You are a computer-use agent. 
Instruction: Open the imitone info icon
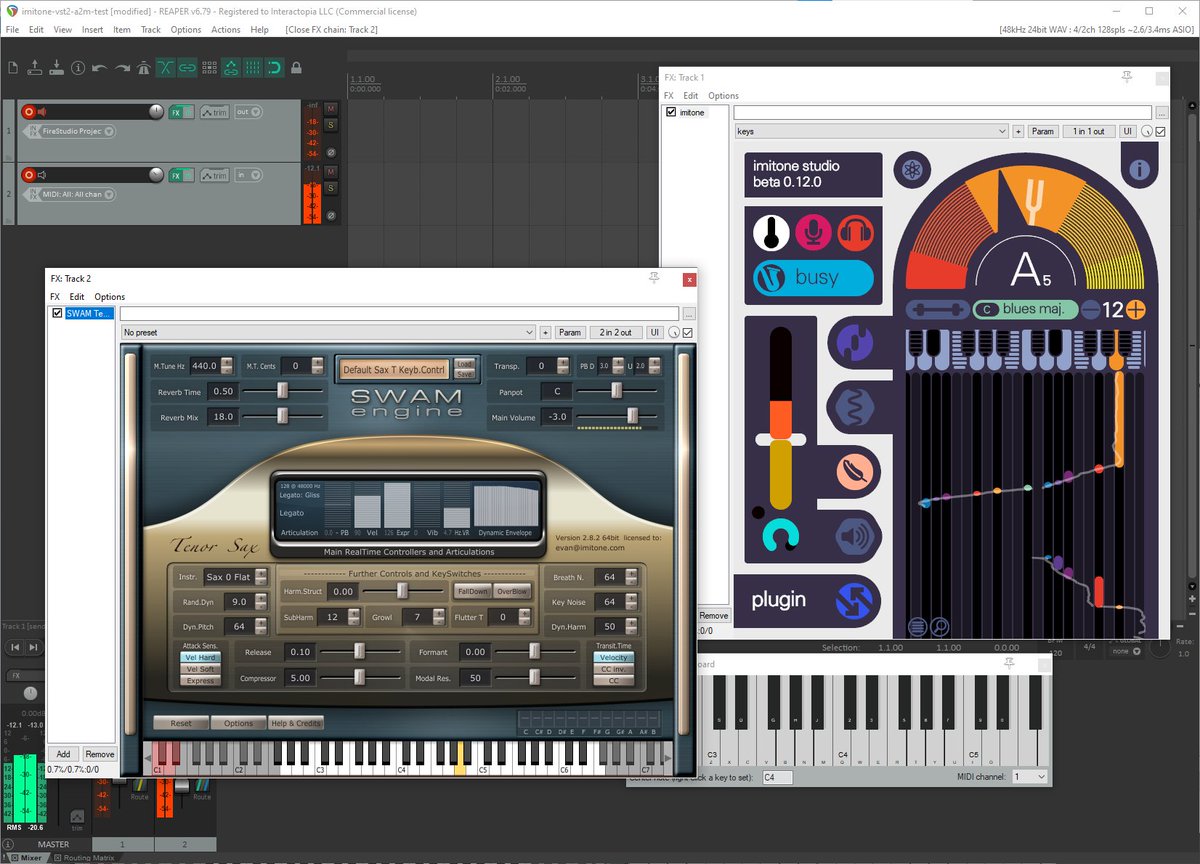pyautogui.click(x=1139, y=170)
